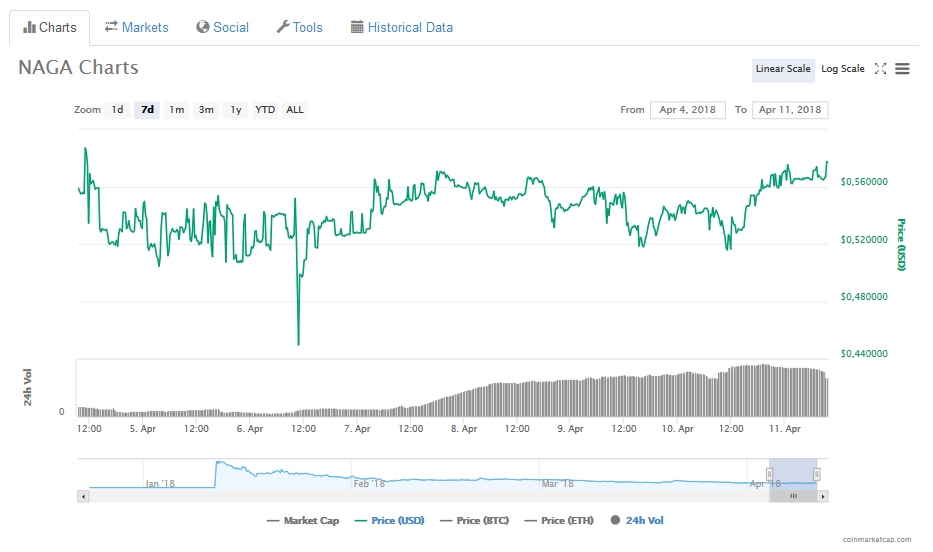This screenshot has width=933, height=552.
Task: Click the navigator left range handle
Action: coord(769,474)
